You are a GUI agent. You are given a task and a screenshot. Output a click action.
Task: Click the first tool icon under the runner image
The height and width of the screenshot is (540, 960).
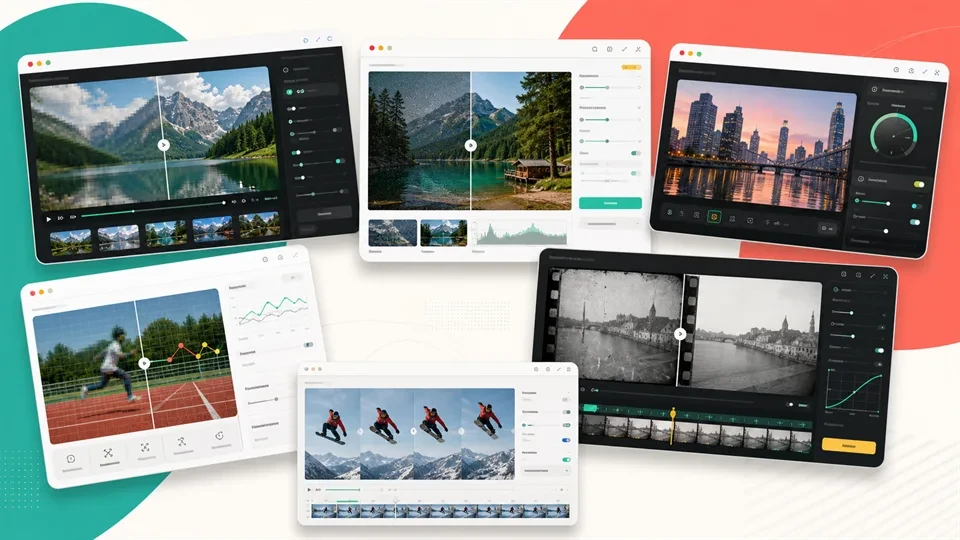coord(71,459)
